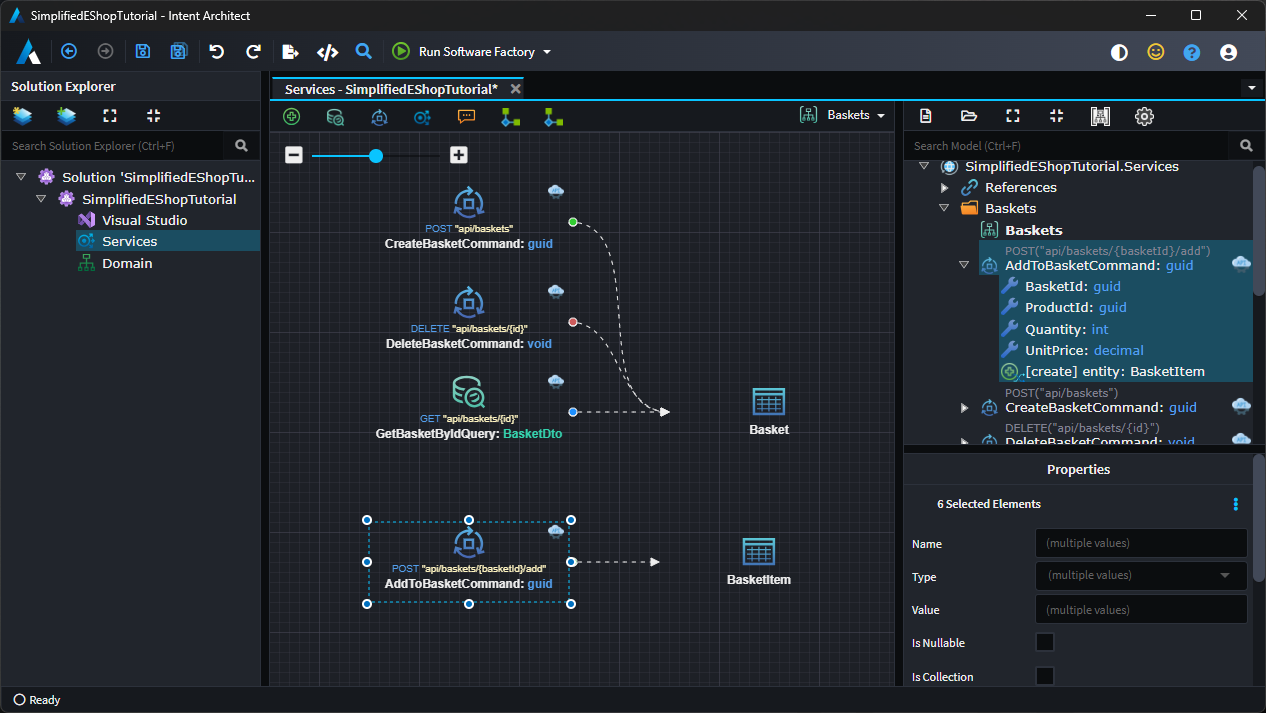1266x713 pixels.
Task: Expand the References tree node
Action: pos(944,187)
